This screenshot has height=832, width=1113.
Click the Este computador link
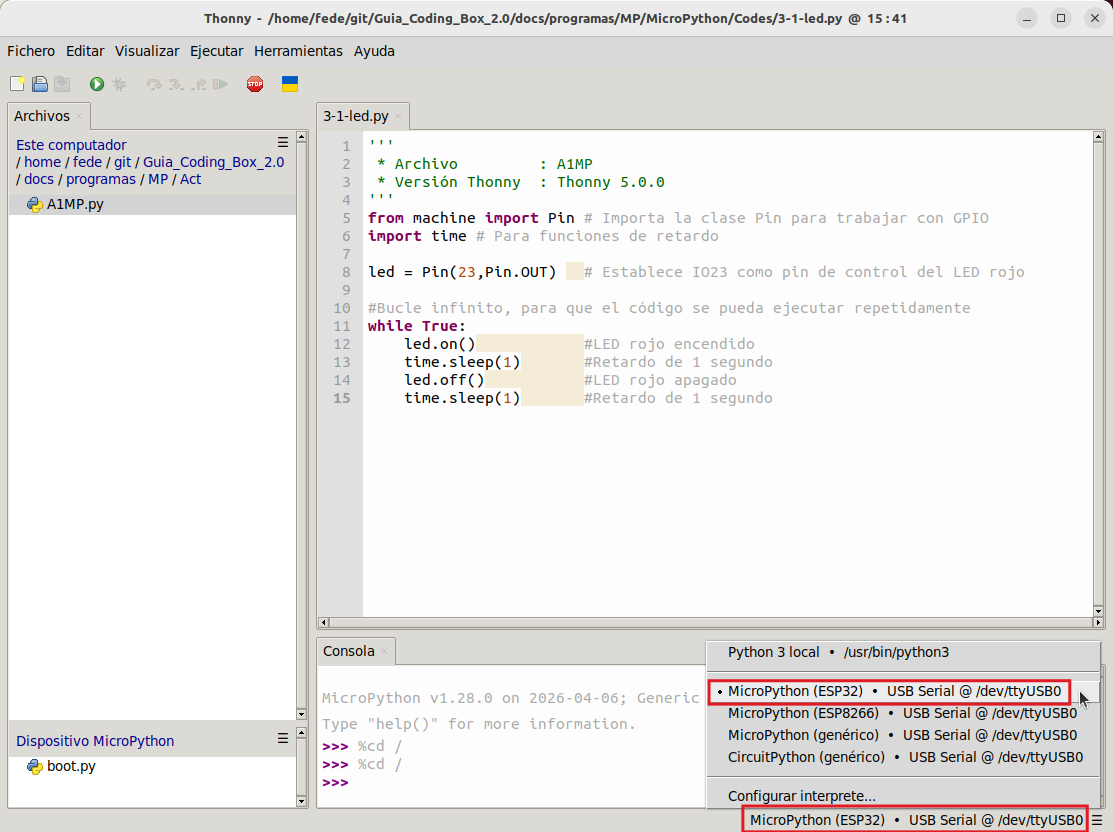point(71,145)
